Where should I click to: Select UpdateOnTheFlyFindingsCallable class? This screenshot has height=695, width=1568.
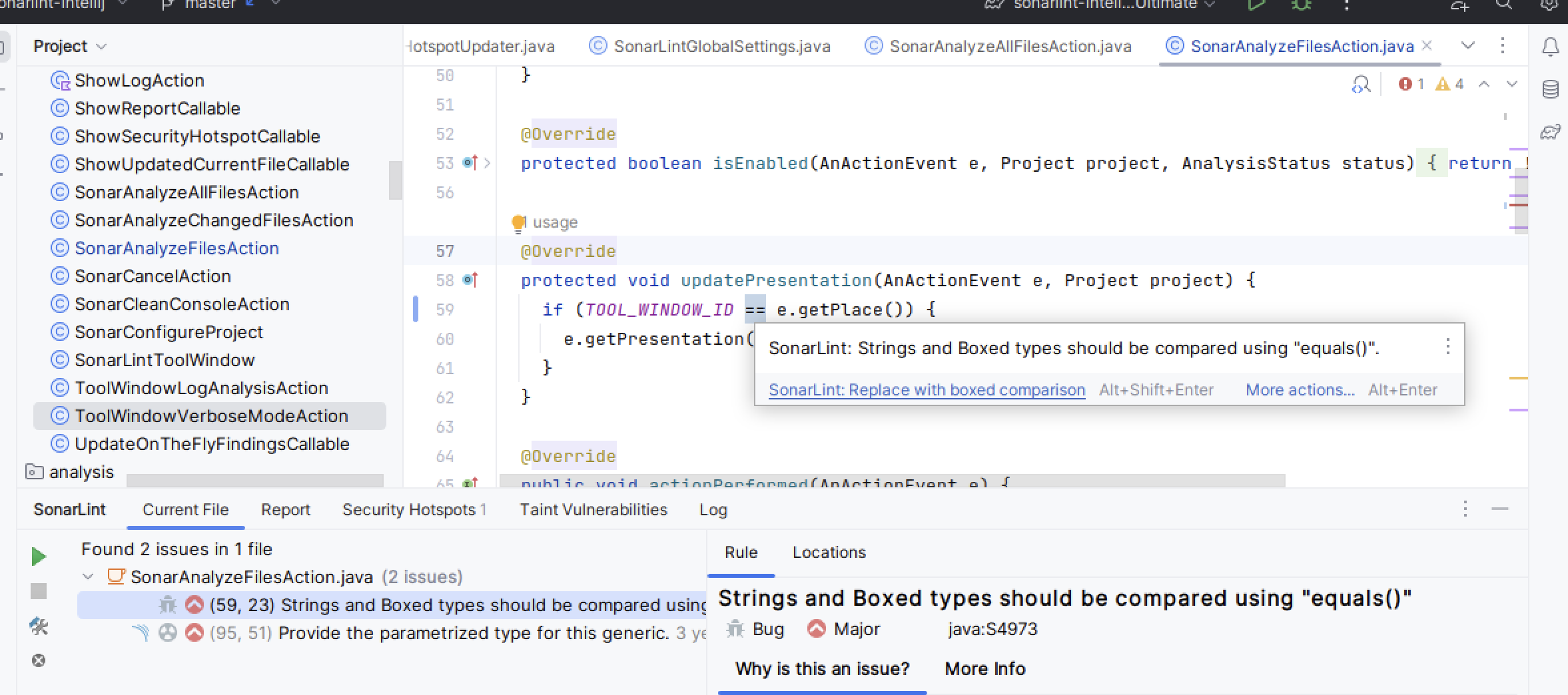[212, 444]
